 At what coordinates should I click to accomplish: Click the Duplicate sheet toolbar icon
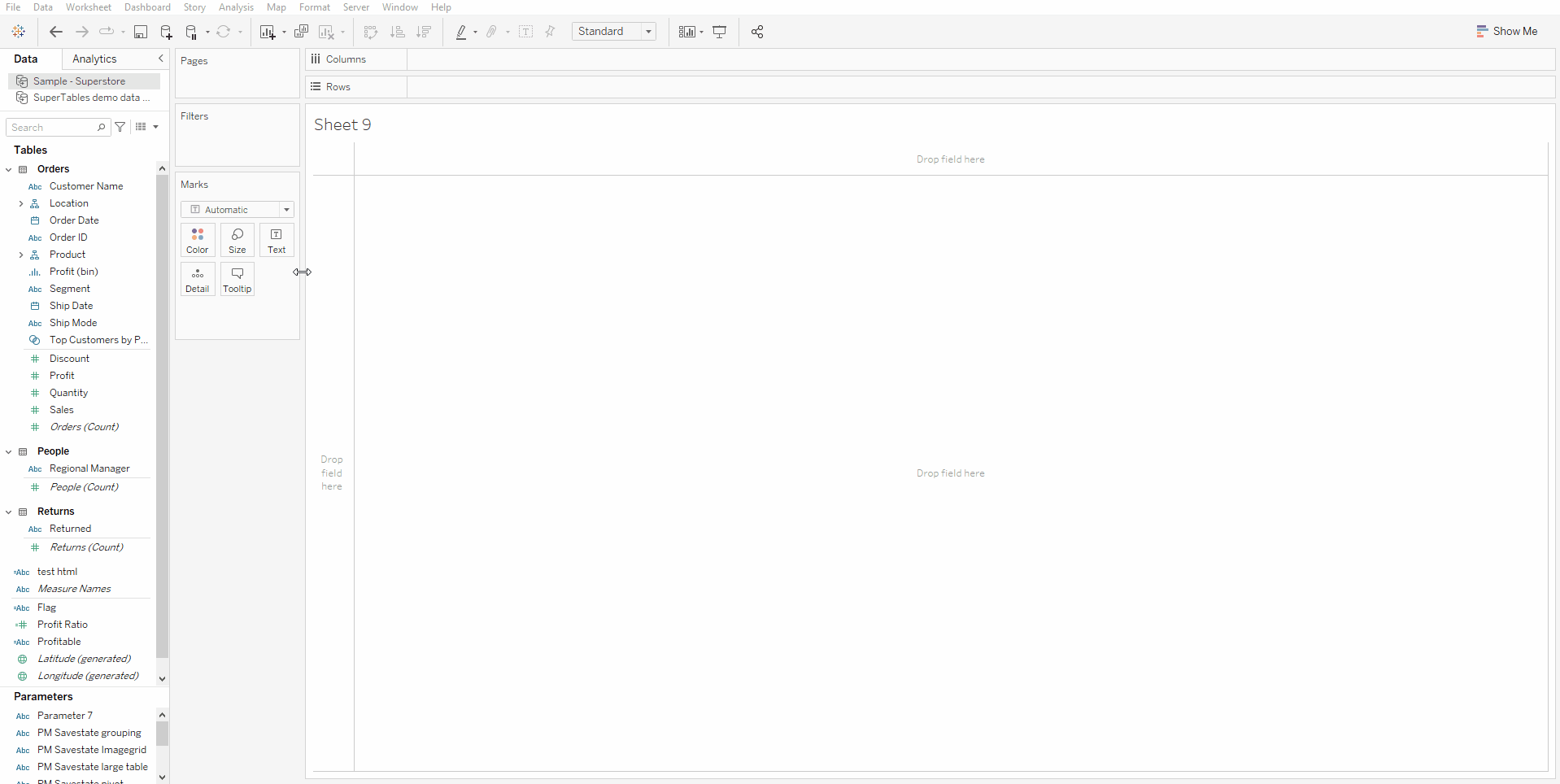pos(301,32)
